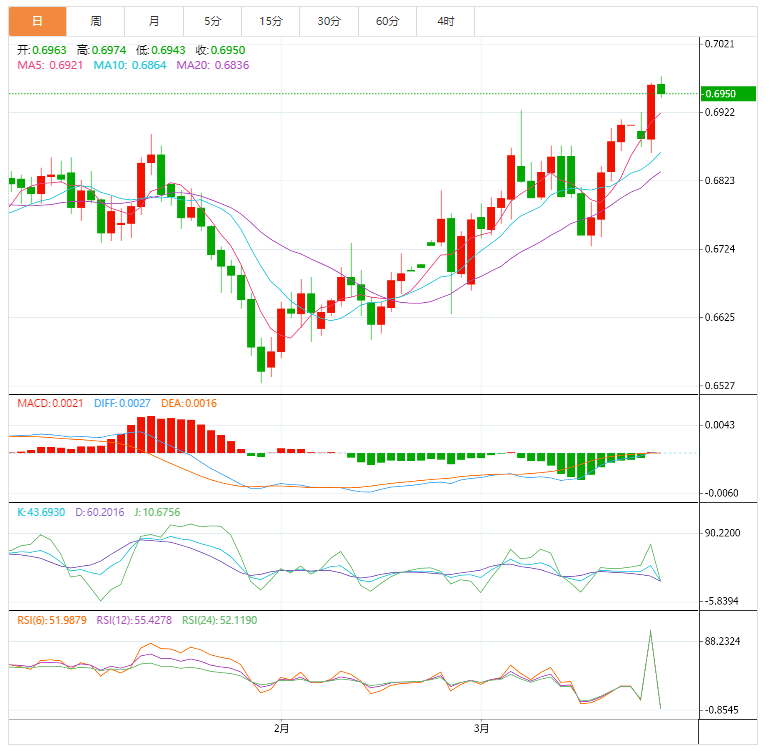
Task: Switch to the weekly 周 tab
Action: click(96, 21)
